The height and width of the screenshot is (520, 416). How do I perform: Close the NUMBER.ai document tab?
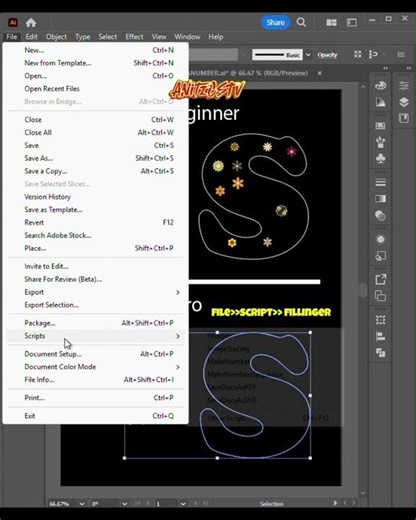pos(319,73)
